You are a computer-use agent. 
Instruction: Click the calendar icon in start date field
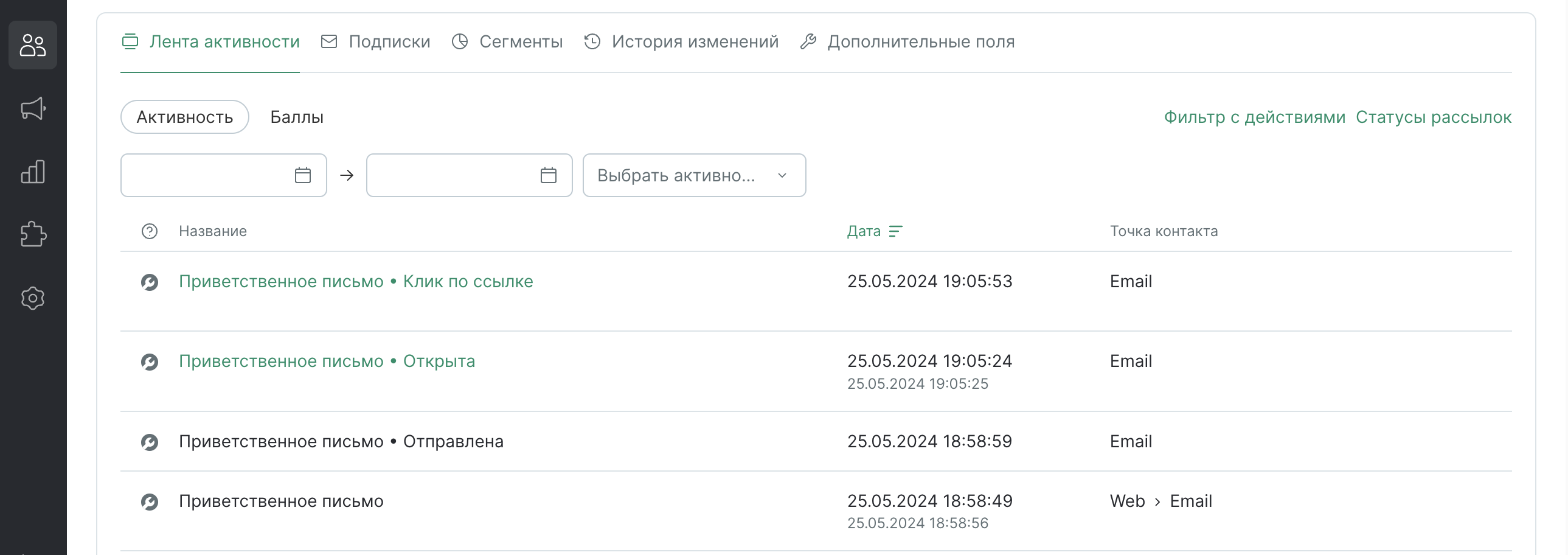pos(302,175)
